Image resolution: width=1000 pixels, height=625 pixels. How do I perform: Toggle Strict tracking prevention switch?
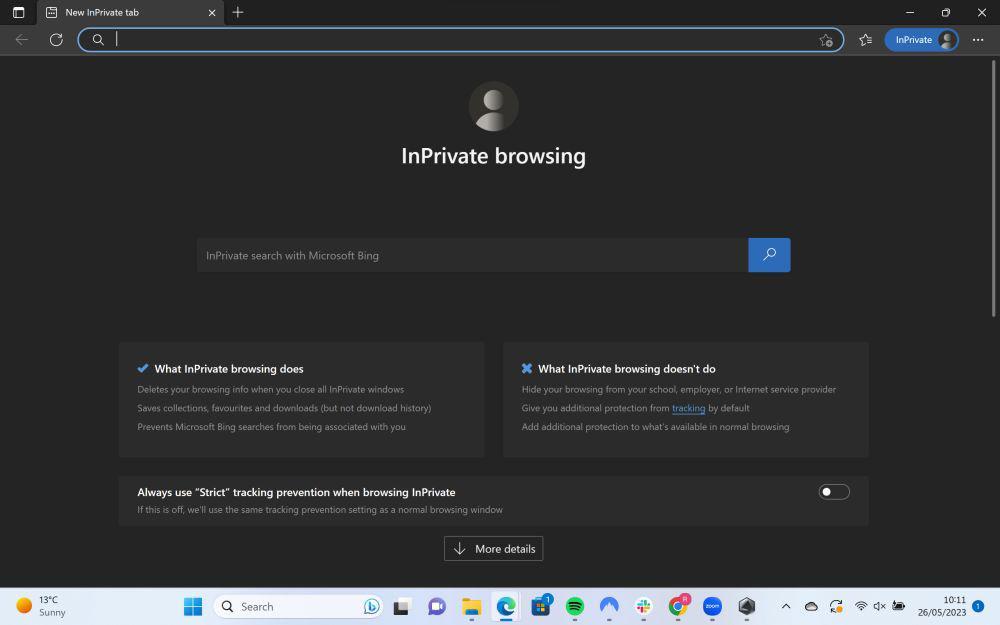(x=834, y=492)
